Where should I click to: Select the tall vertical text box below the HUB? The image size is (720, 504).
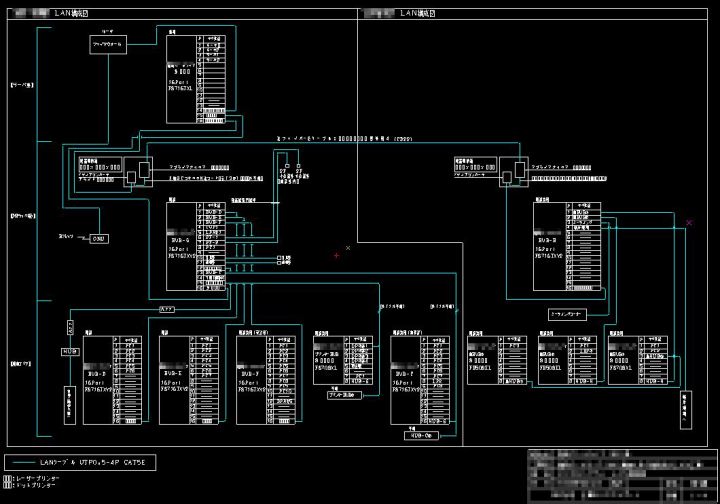click(70, 405)
